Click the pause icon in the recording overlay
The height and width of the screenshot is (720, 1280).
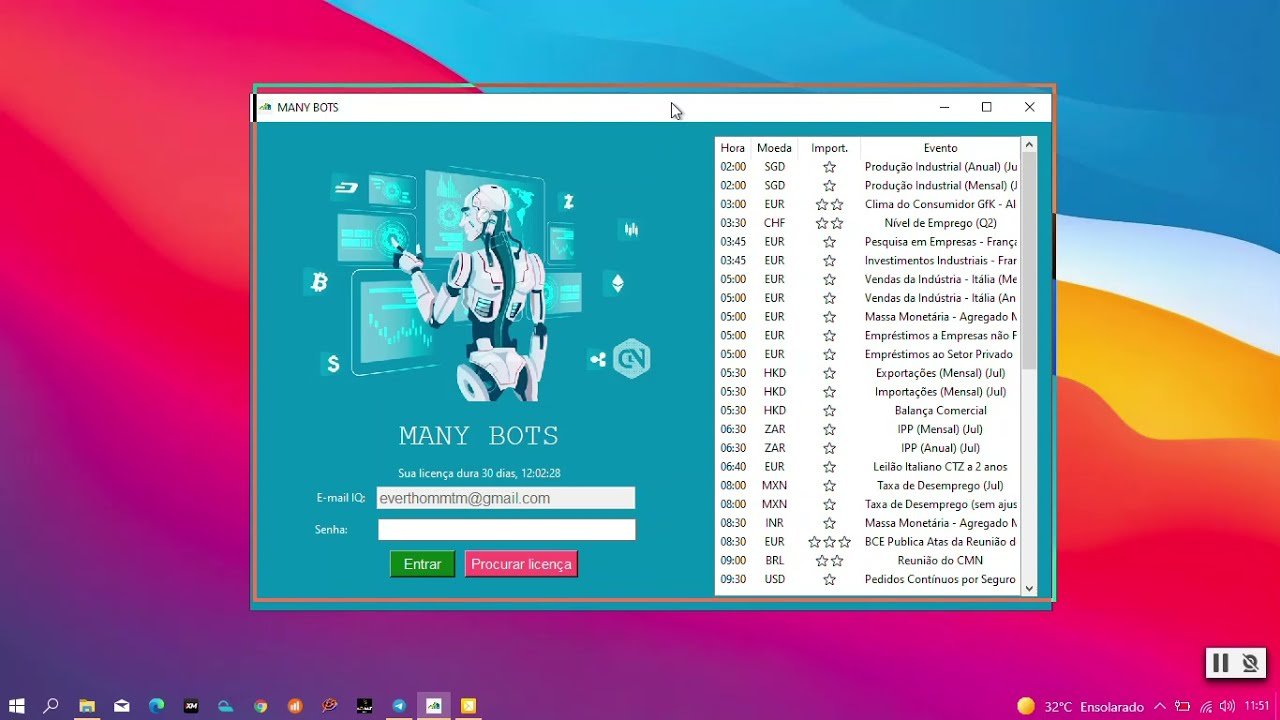pyautogui.click(x=1221, y=663)
